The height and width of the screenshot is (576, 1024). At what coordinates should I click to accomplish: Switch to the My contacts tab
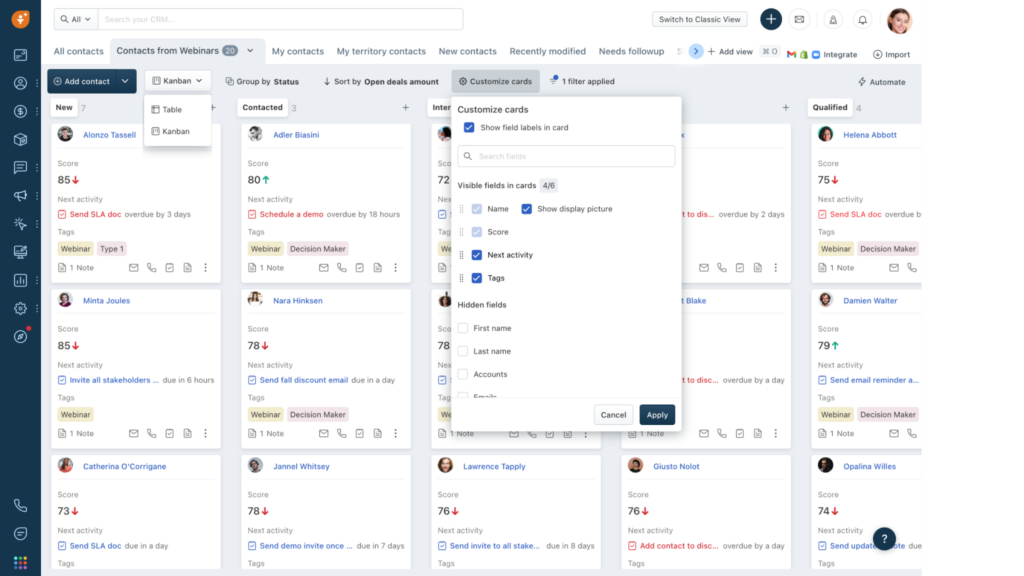298,51
